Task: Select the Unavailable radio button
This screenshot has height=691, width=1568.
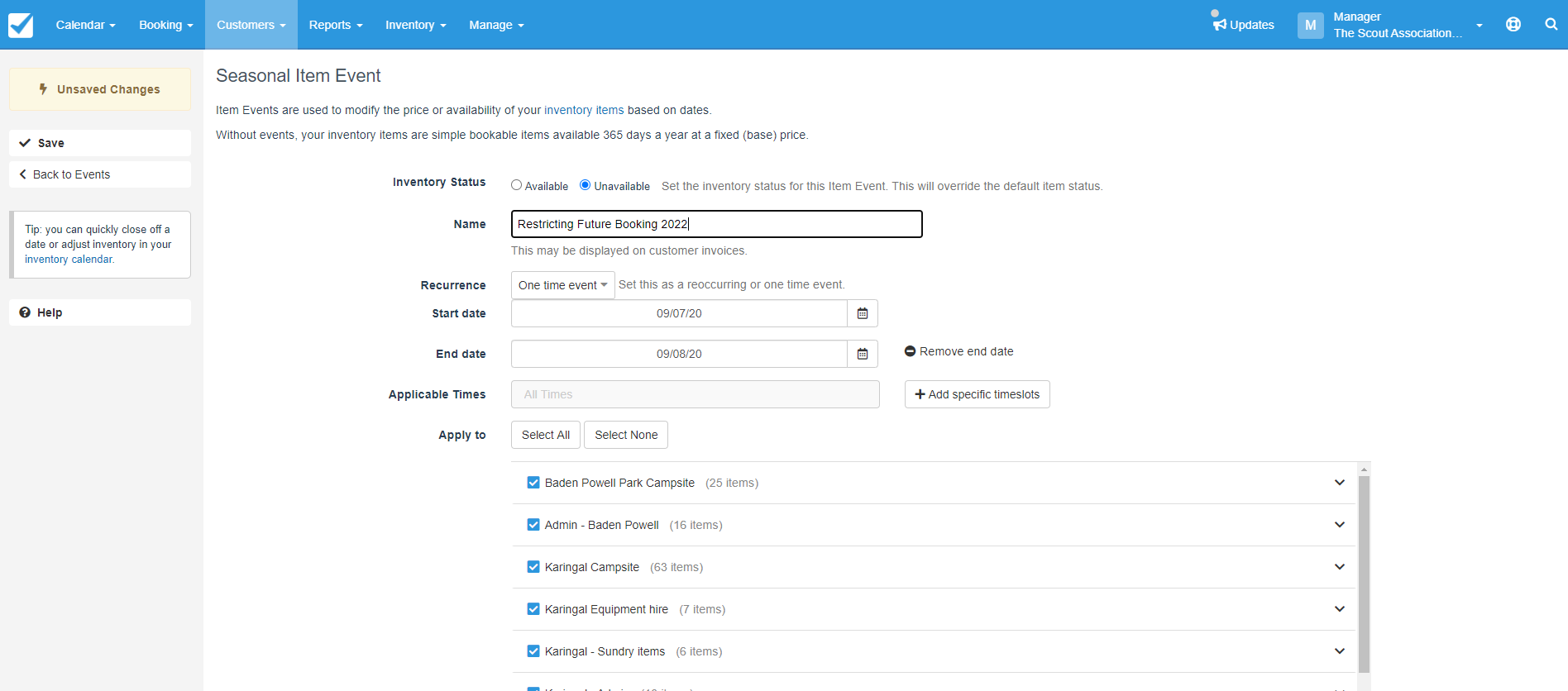Action: click(x=585, y=185)
